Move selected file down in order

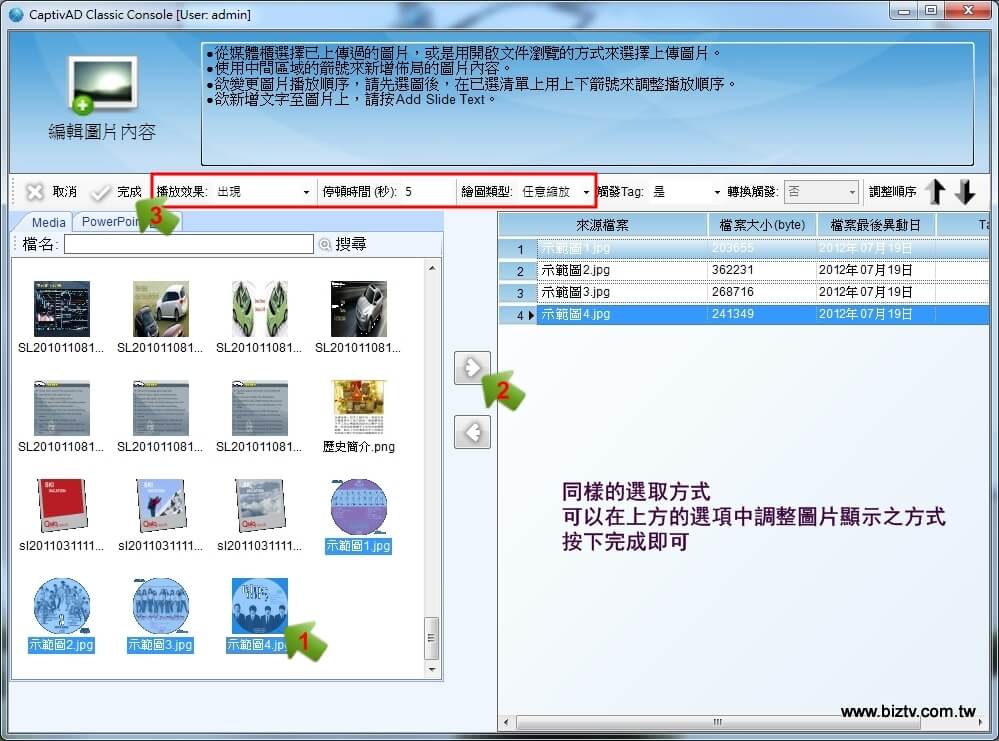965,192
